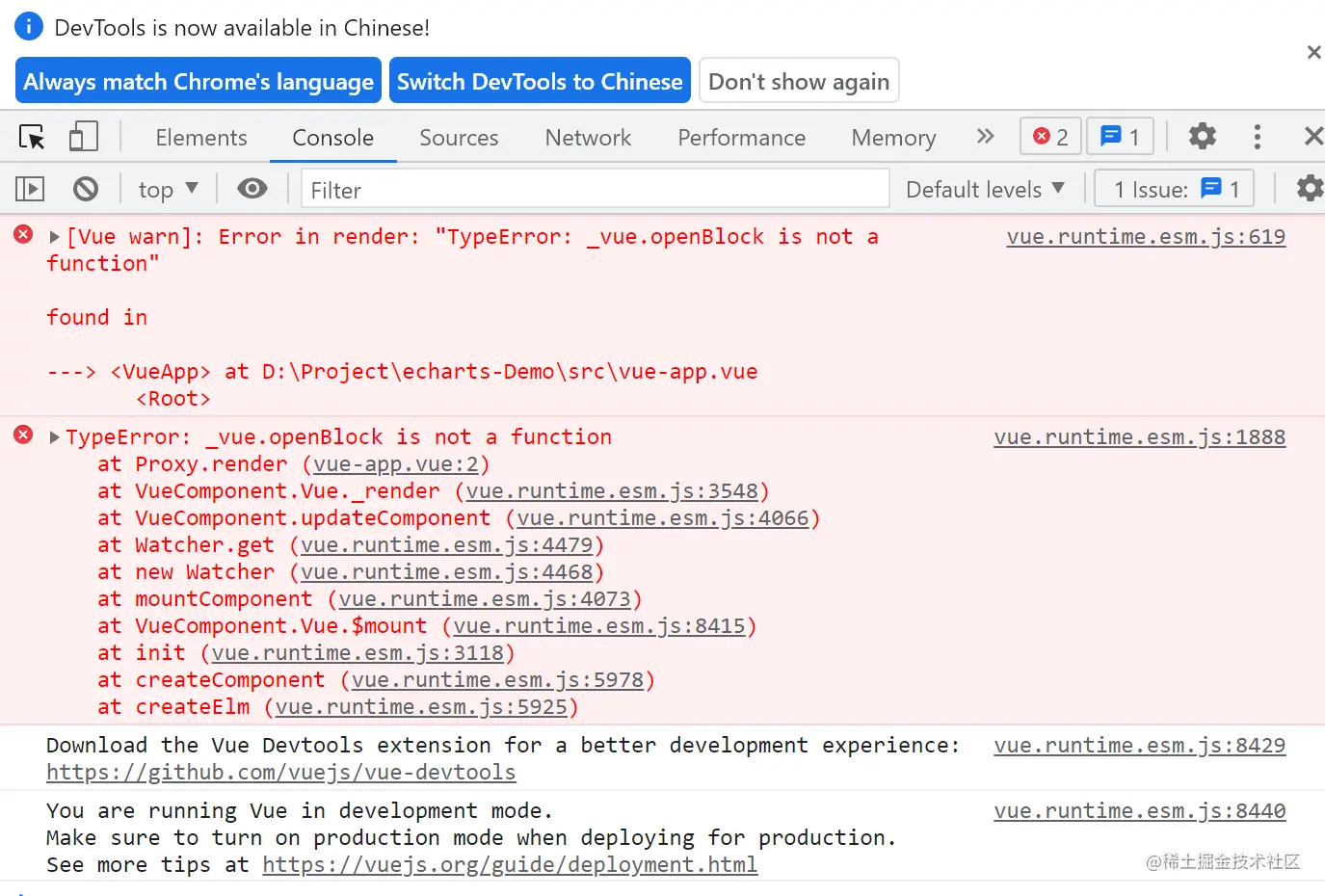Switch to the Elements tab
Screen dimensions: 1325x896
pyautogui.click(x=201, y=138)
